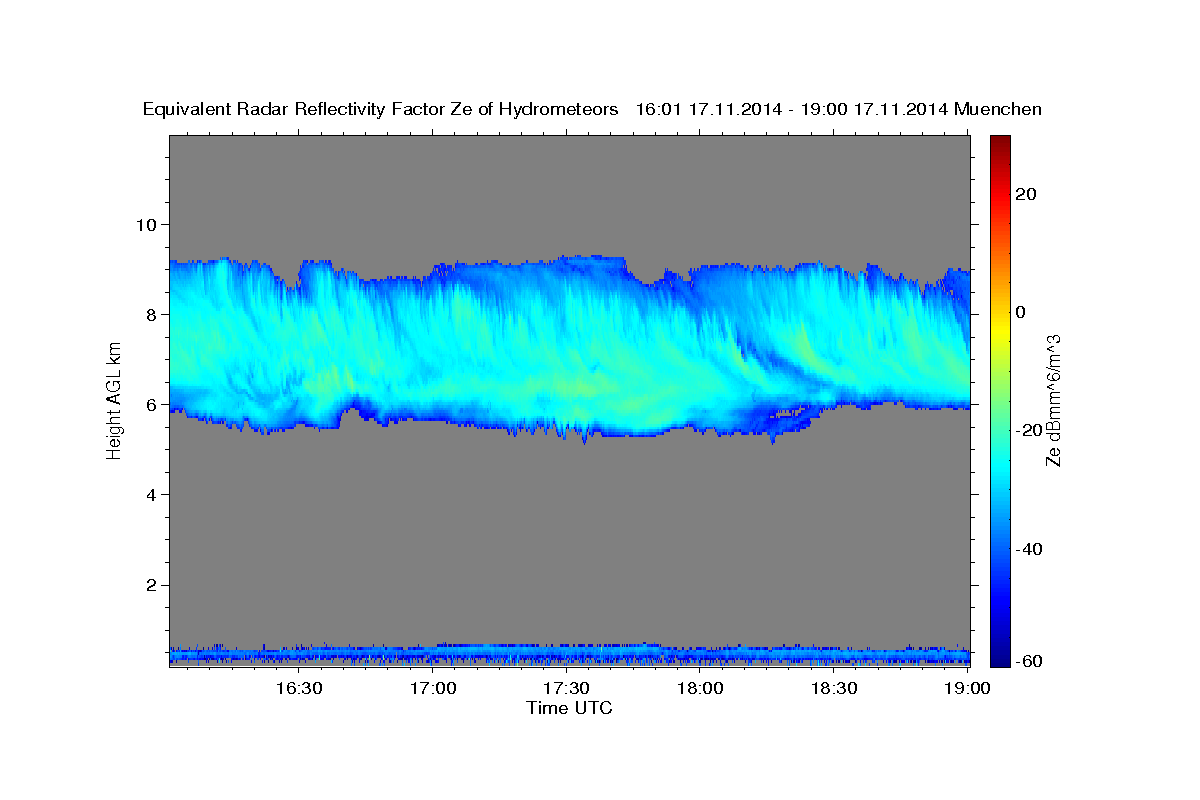Viewport: 1200px width, 800px height.
Task: Click the x-axis label 'Time UTC'
Action: [x=569, y=708]
